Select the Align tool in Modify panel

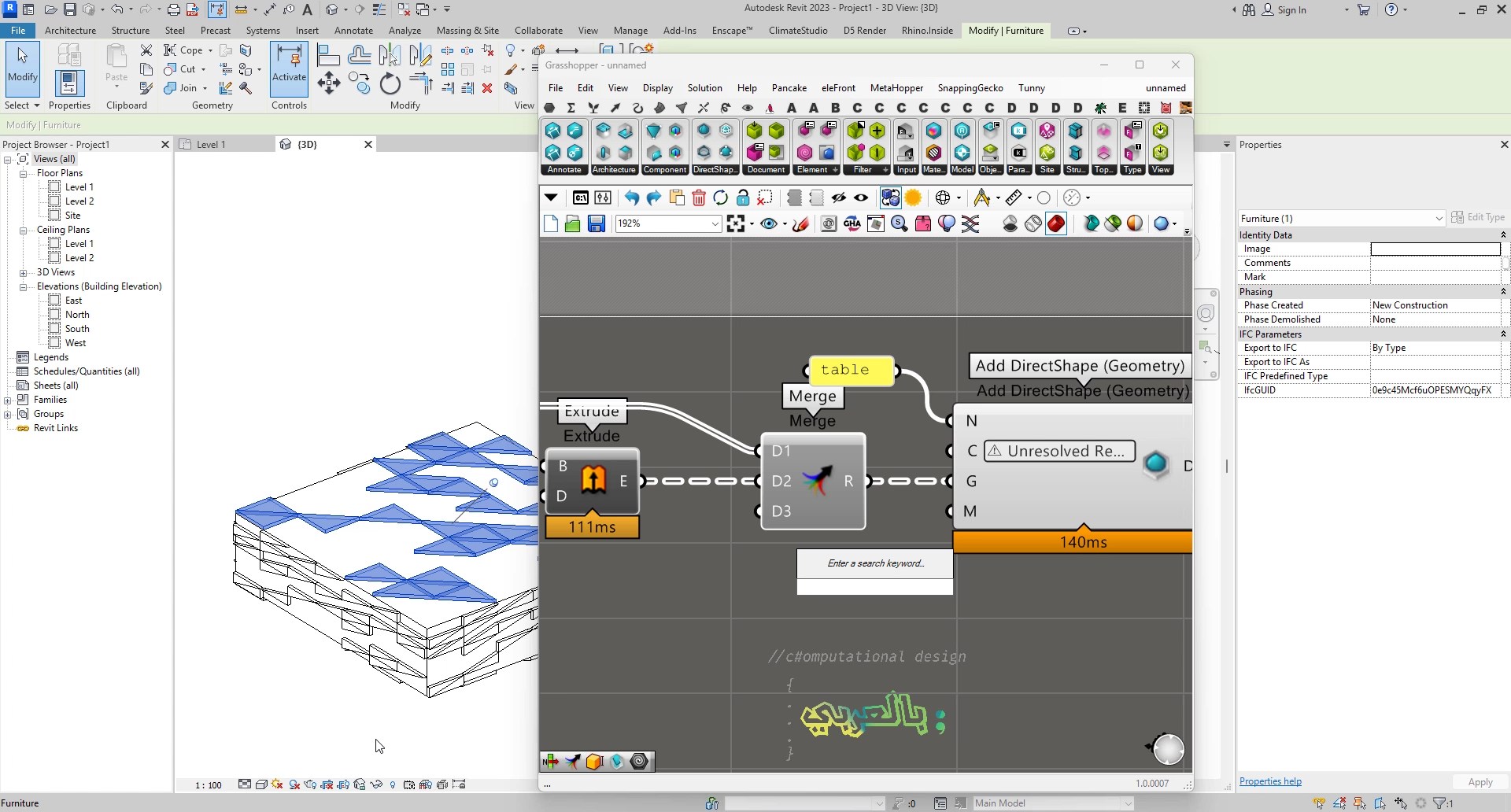(x=328, y=55)
